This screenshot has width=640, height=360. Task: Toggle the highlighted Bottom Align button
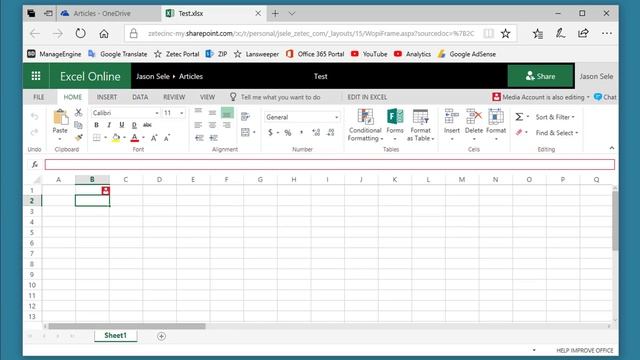point(227,113)
